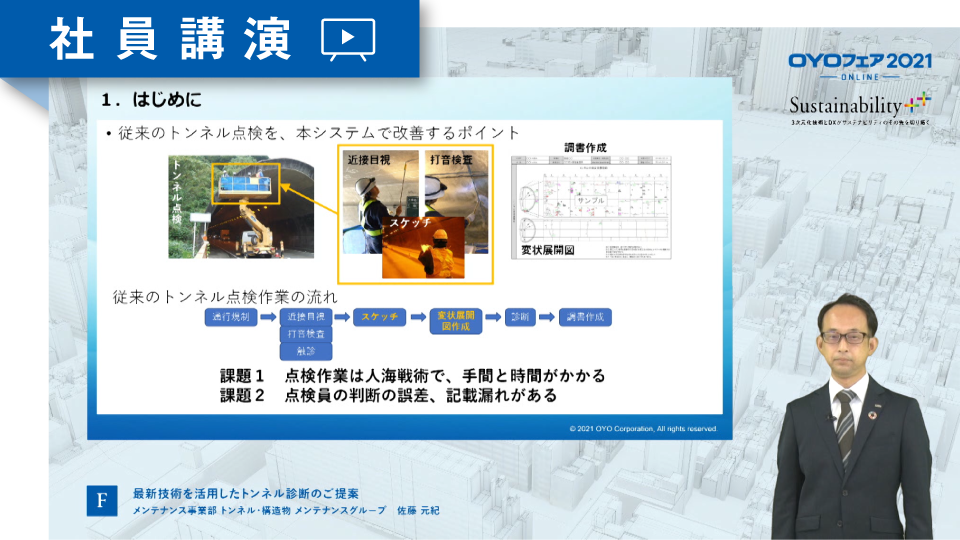Click the スケッチ worker photo

(x=423, y=247)
